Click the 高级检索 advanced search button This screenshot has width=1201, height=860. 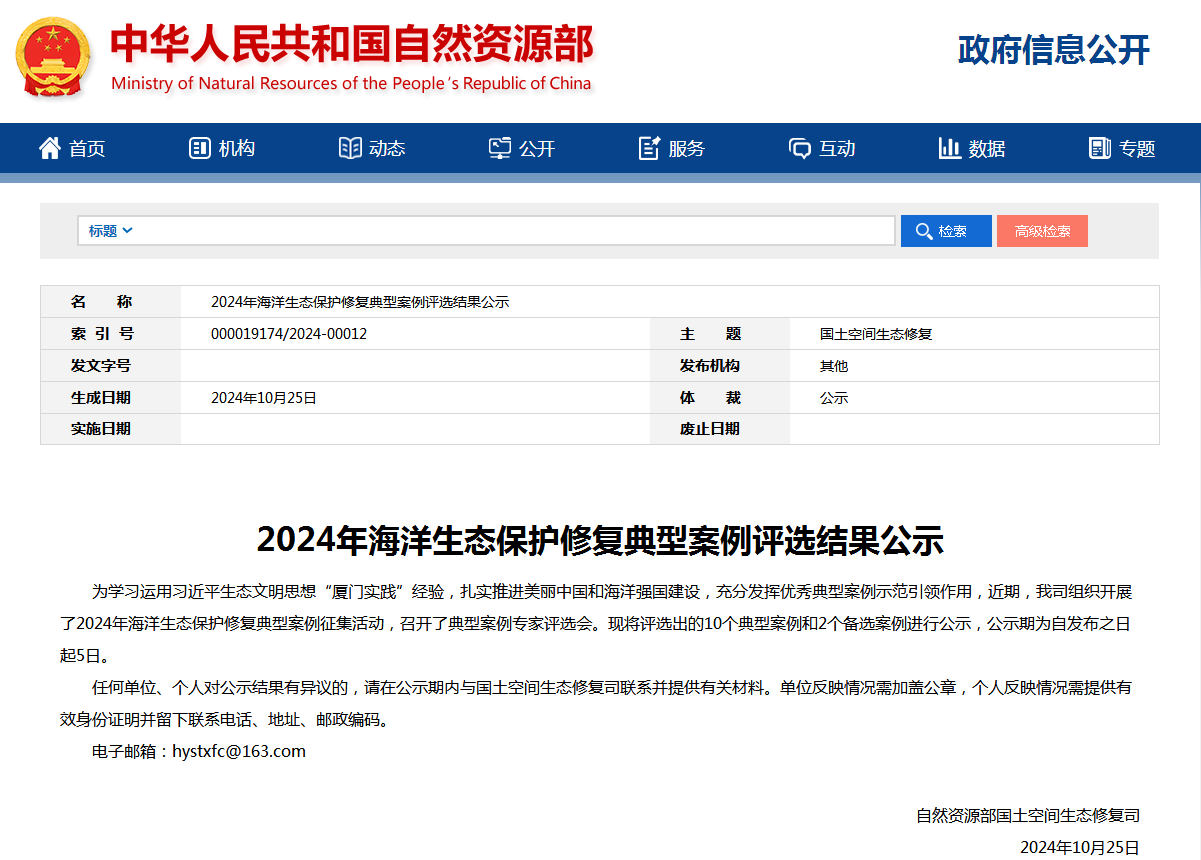click(1042, 231)
